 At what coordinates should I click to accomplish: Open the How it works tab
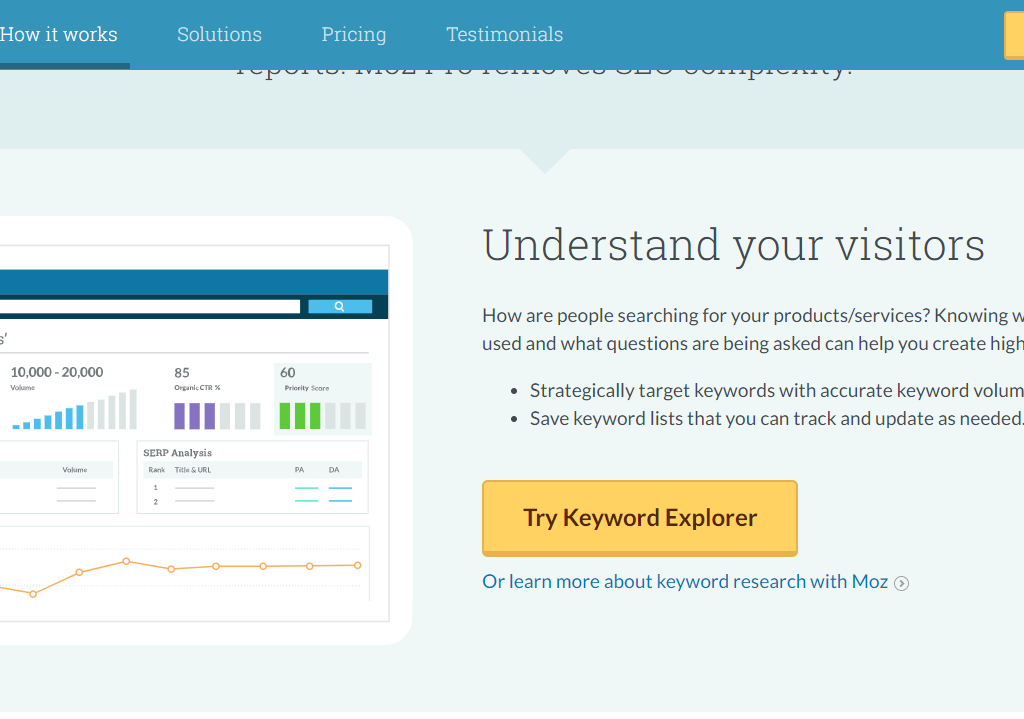[59, 35]
